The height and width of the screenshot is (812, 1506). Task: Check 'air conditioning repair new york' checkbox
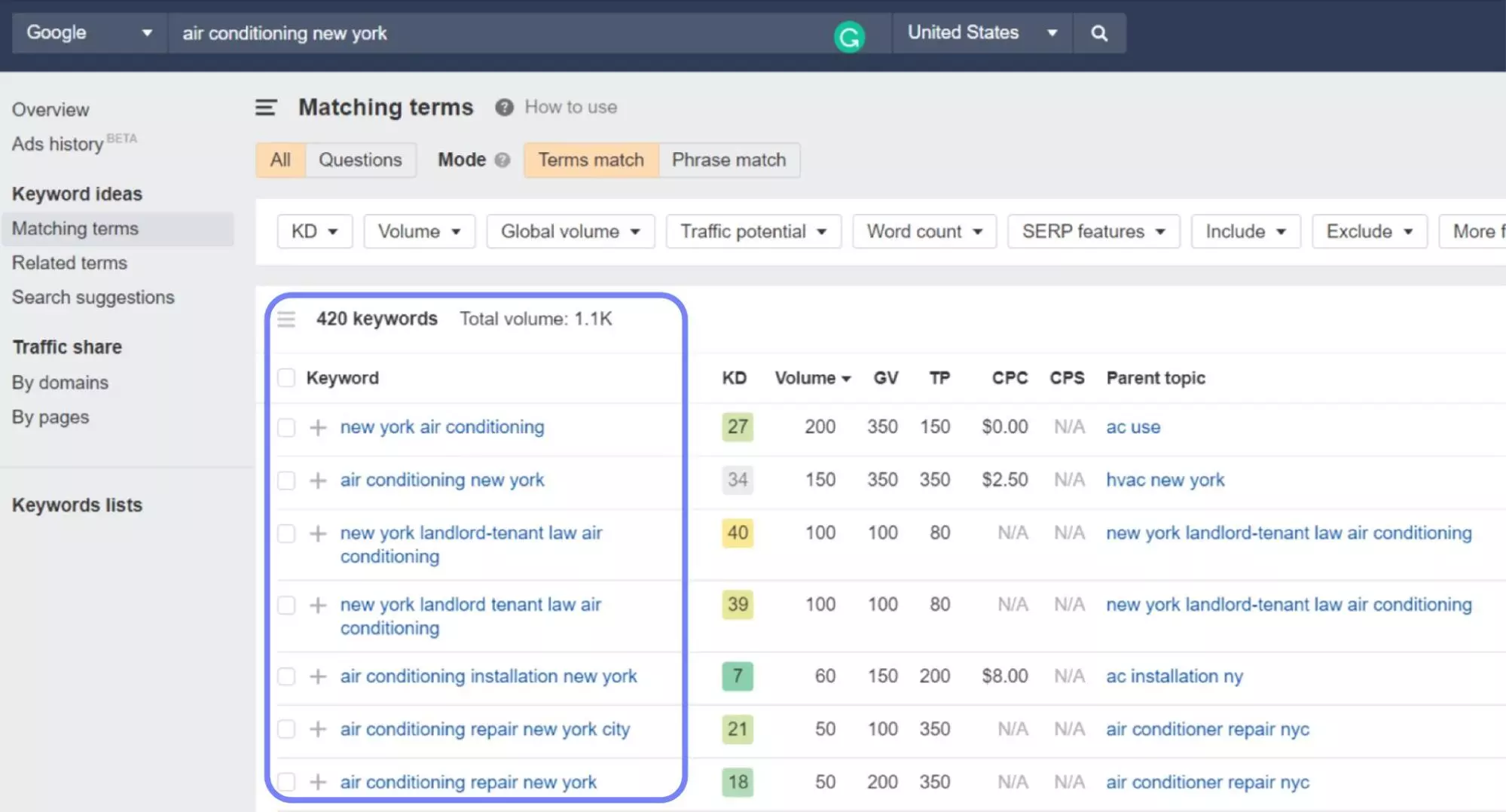(x=286, y=782)
